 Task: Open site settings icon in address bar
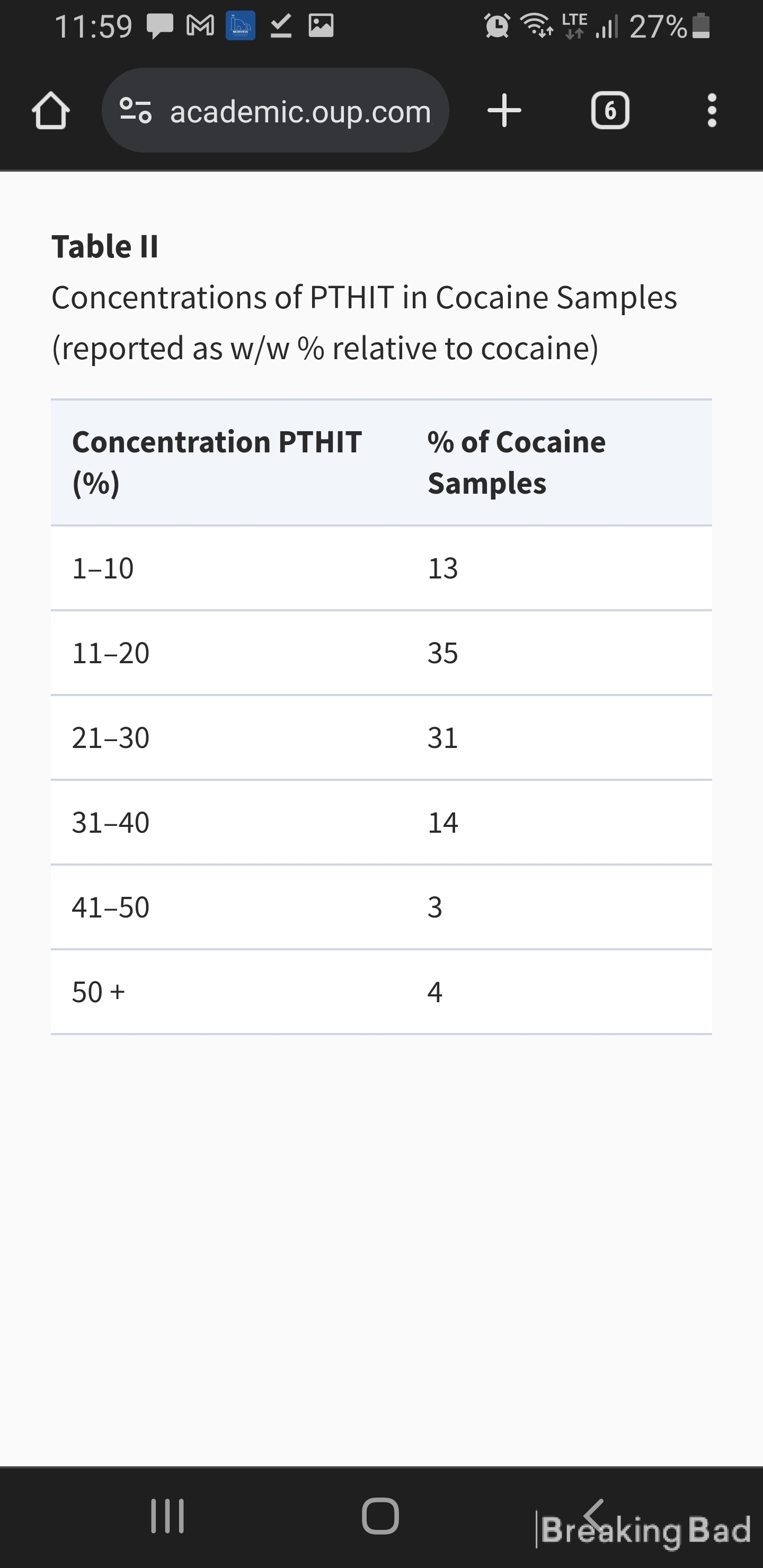tap(135, 111)
